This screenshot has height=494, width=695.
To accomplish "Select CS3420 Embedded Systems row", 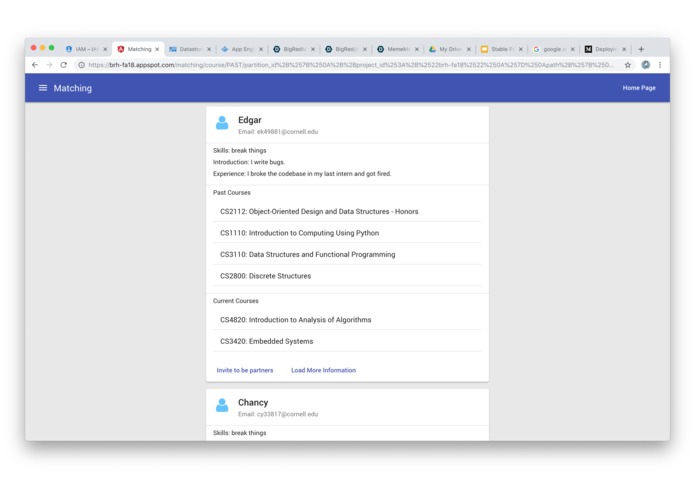I will point(348,341).
